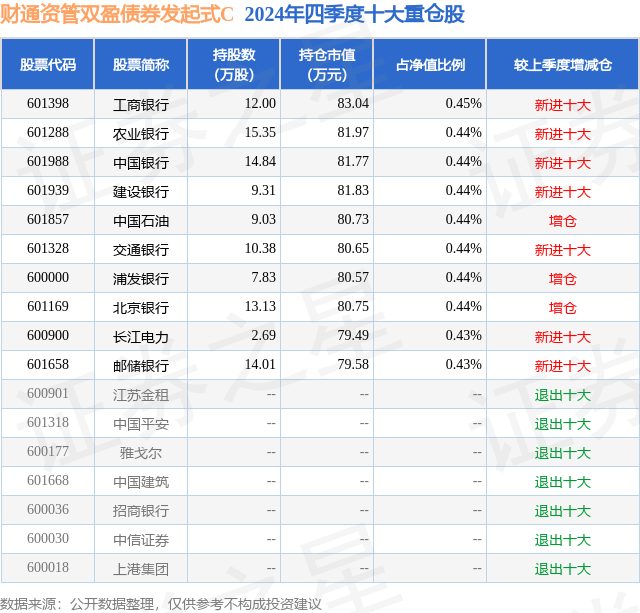Viewport: 640px width, 613px height.
Task: Click the 股票代码 column header
Action: coord(48,64)
